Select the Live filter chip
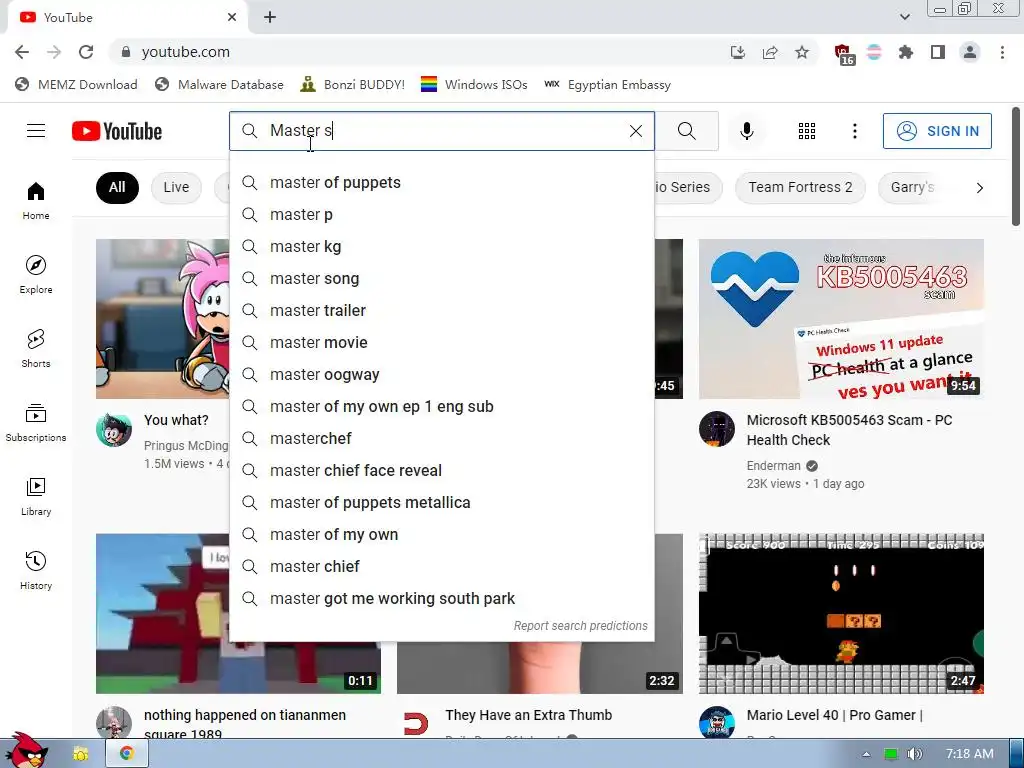1024x768 pixels. (176, 188)
